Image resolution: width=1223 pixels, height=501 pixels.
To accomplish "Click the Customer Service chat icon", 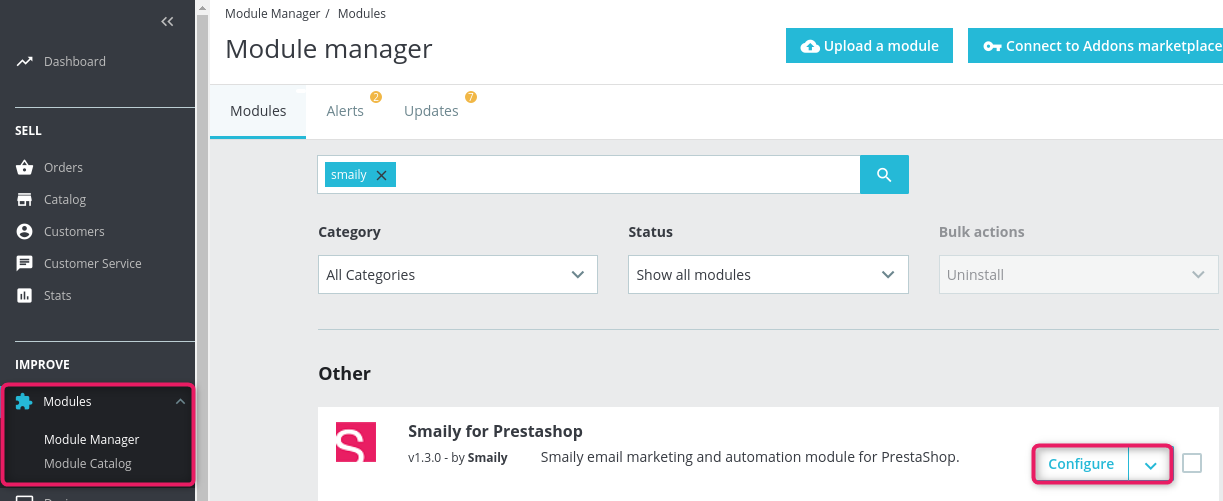I will tap(25, 264).
